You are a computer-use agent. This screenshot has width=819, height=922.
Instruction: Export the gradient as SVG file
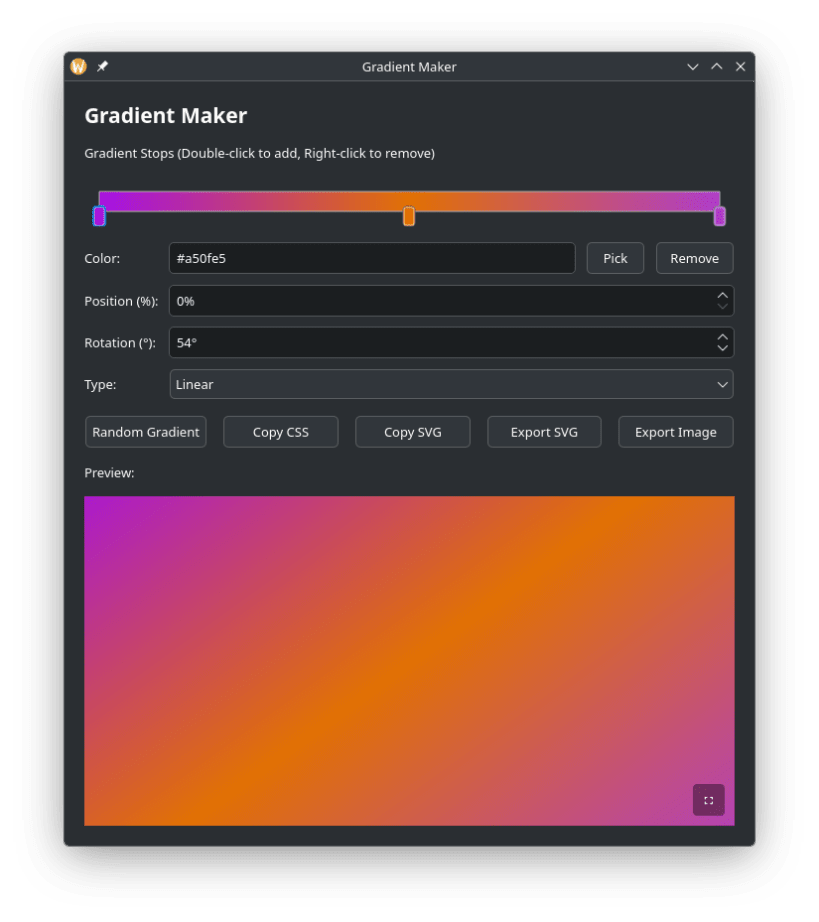click(x=544, y=431)
